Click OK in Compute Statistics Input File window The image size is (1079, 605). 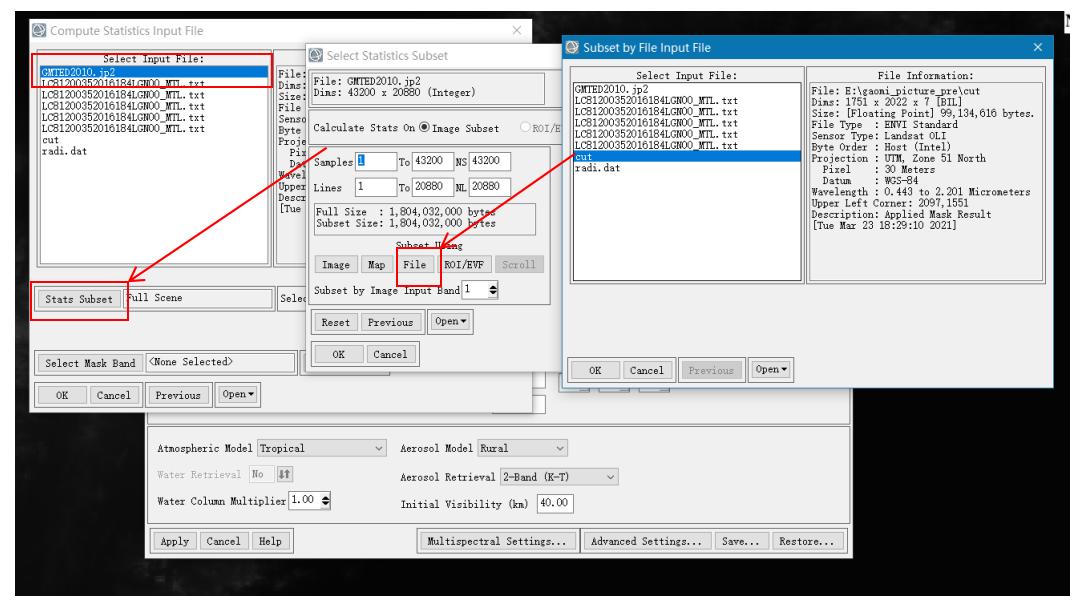point(62,395)
